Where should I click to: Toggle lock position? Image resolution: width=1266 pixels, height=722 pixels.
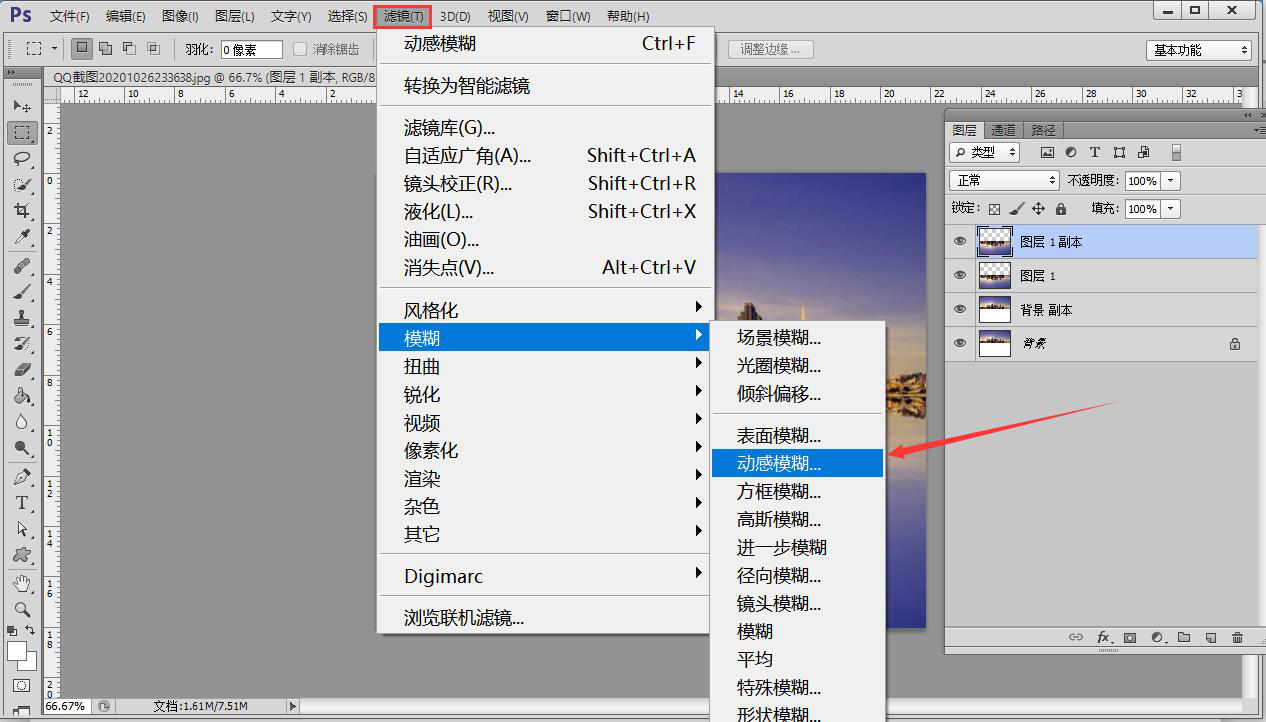click(1038, 209)
